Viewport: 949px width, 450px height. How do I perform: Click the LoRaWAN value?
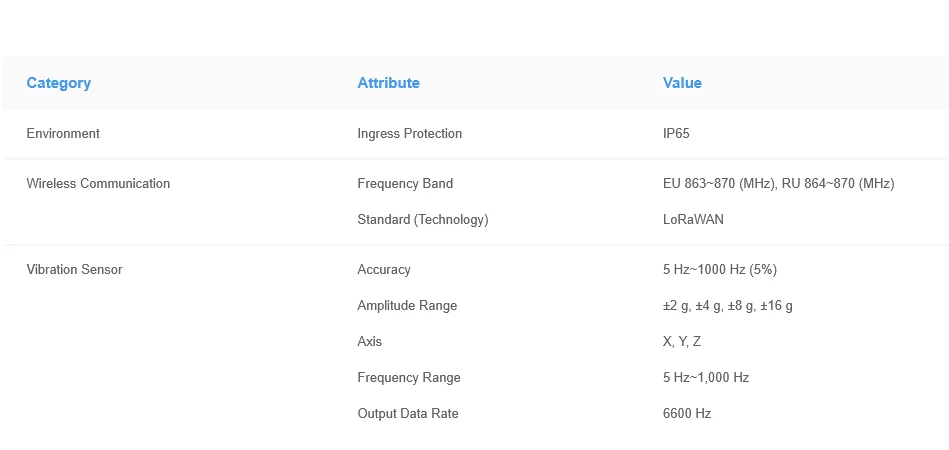(693, 219)
